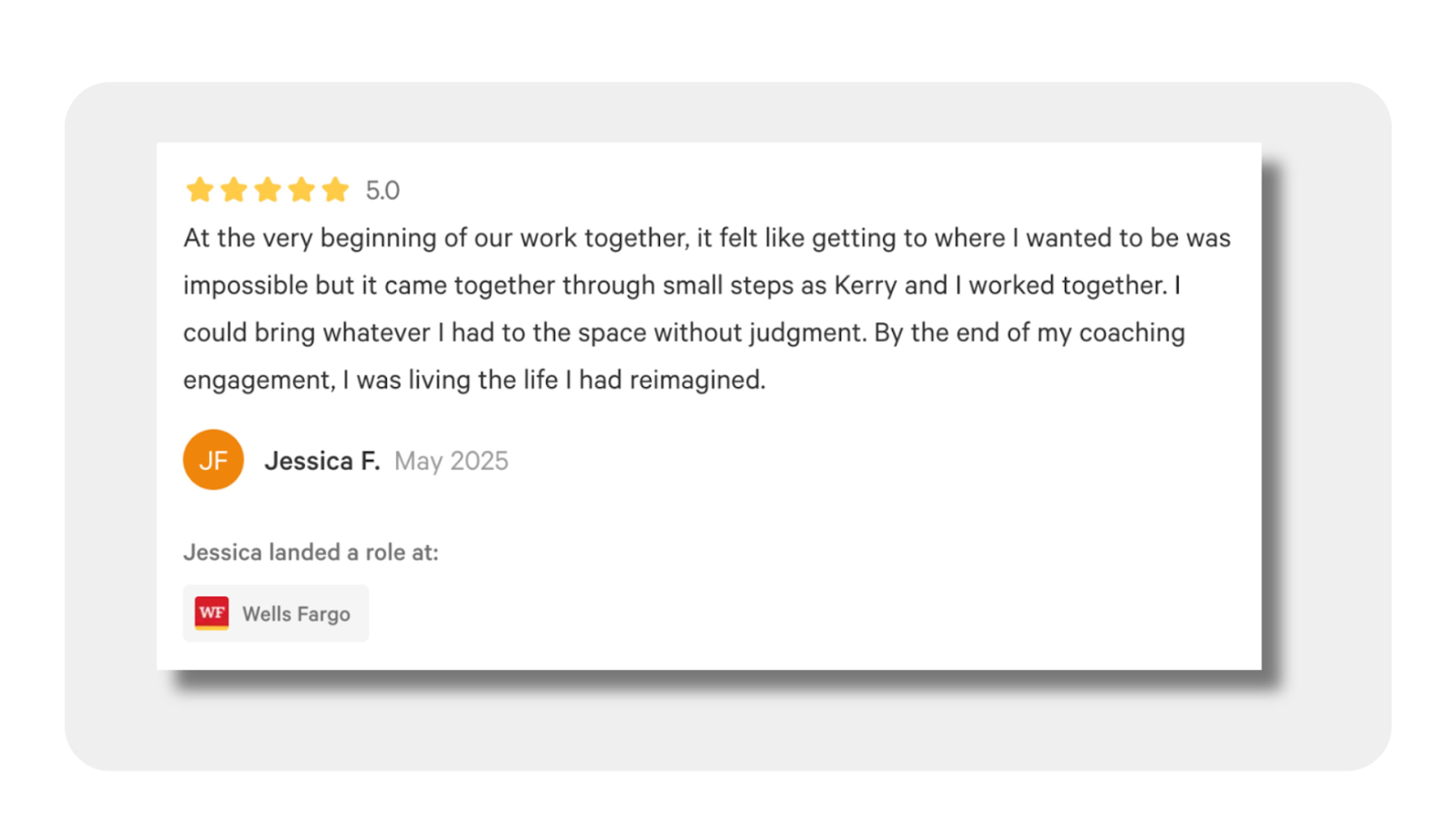
Task: Click the orange JF avatar circle
Action: [213, 460]
